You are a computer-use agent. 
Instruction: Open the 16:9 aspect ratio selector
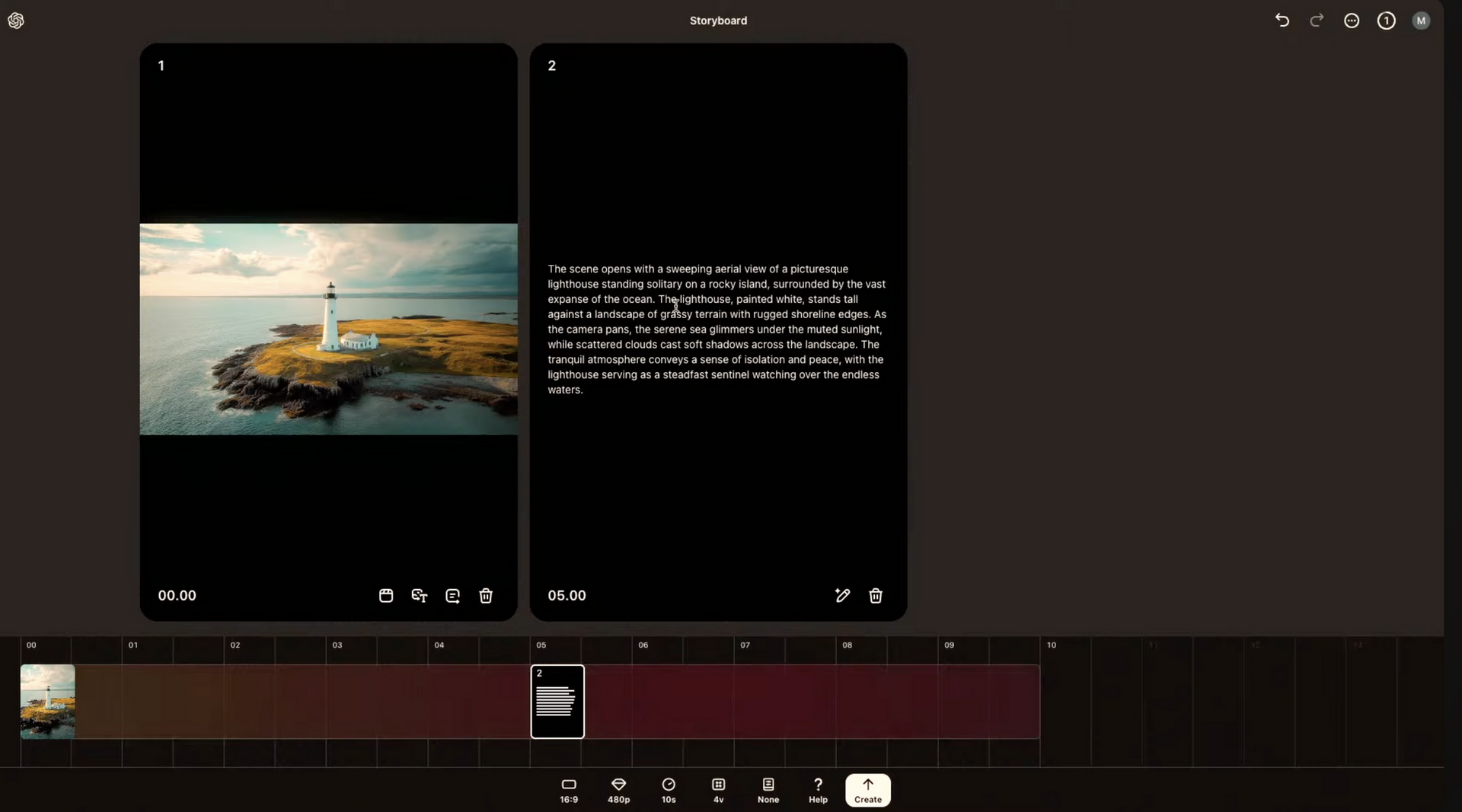tap(569, 791)
